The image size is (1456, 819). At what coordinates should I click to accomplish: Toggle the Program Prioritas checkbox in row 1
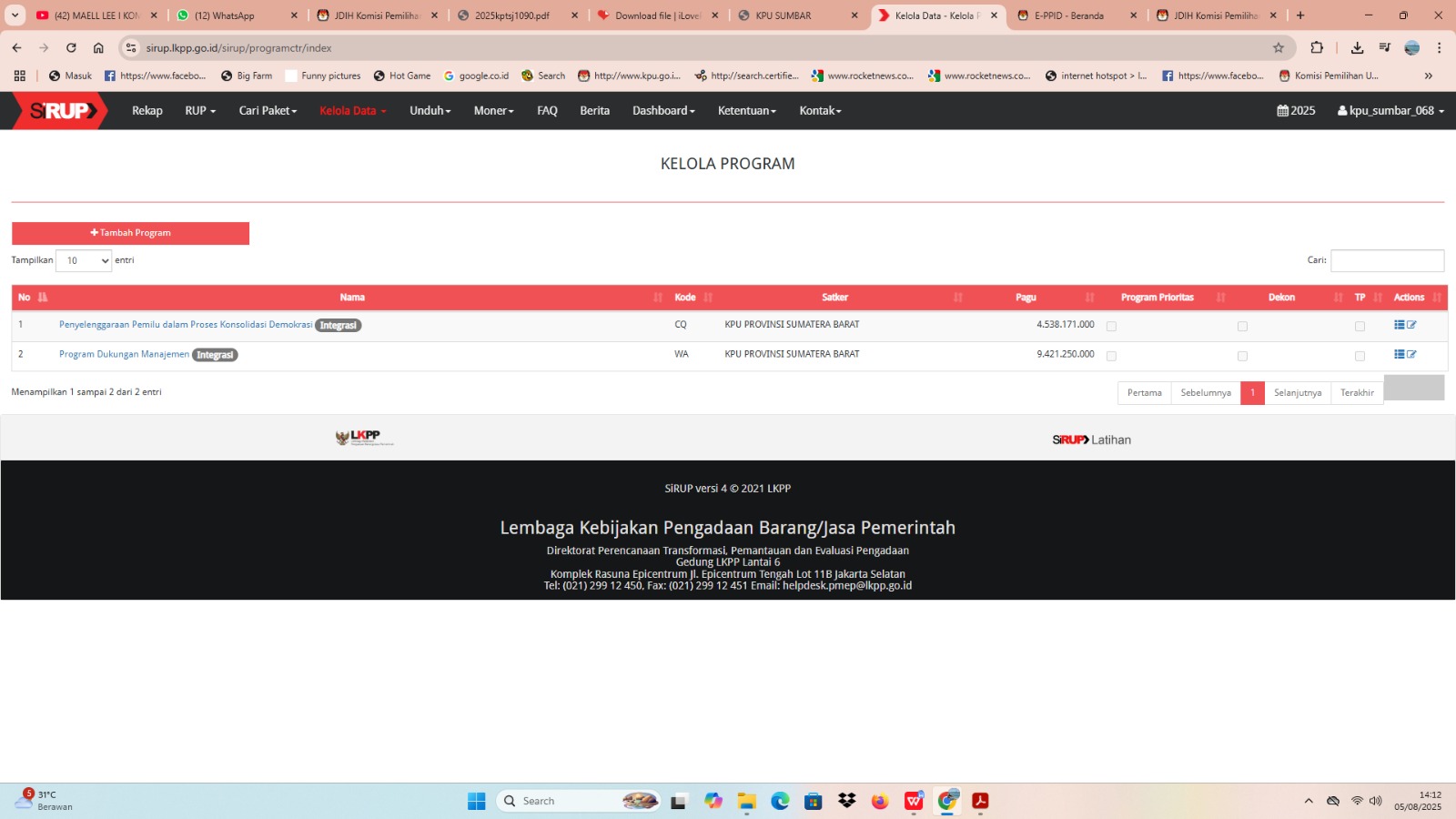click(1111, 327)
